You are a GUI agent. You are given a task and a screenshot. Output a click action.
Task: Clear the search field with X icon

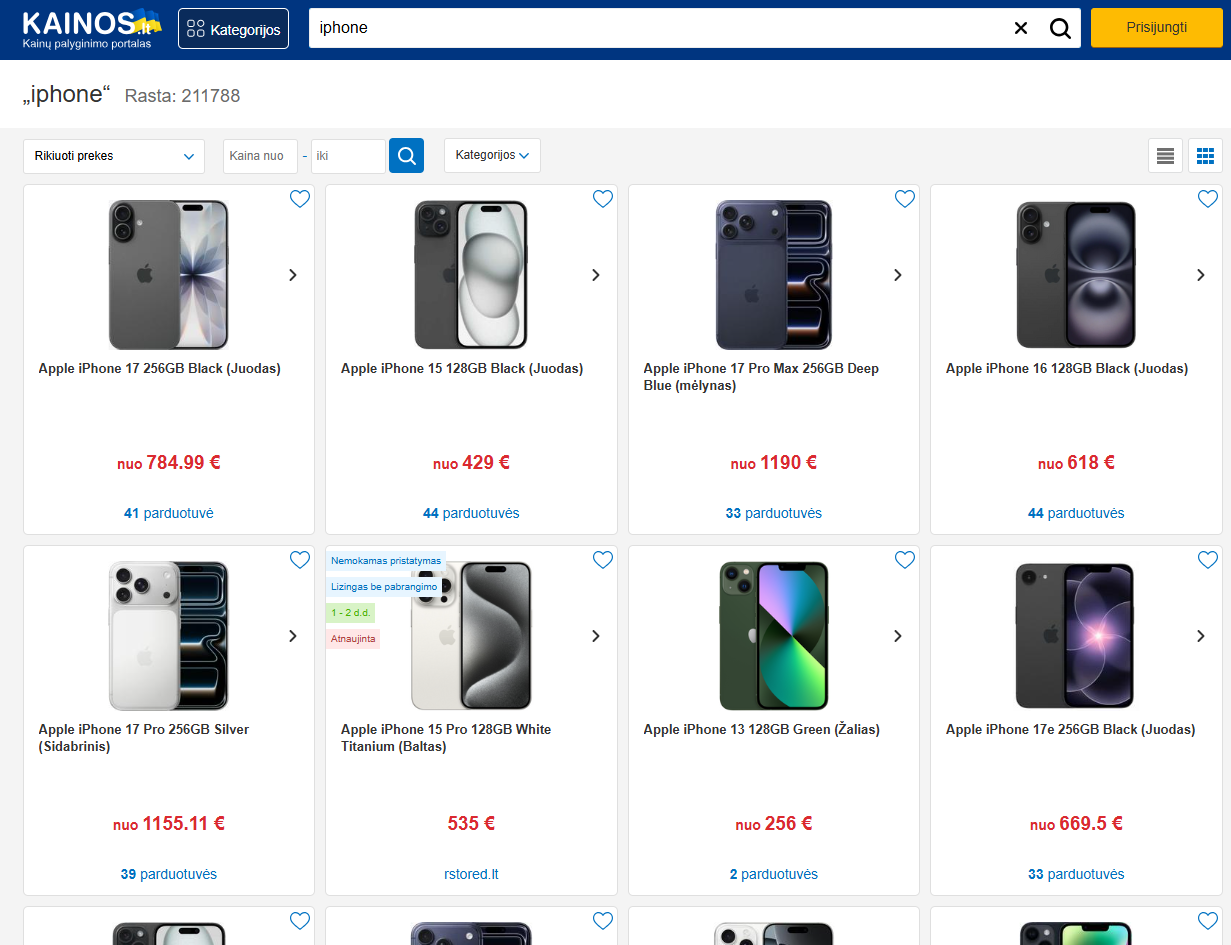[1021, 28]
